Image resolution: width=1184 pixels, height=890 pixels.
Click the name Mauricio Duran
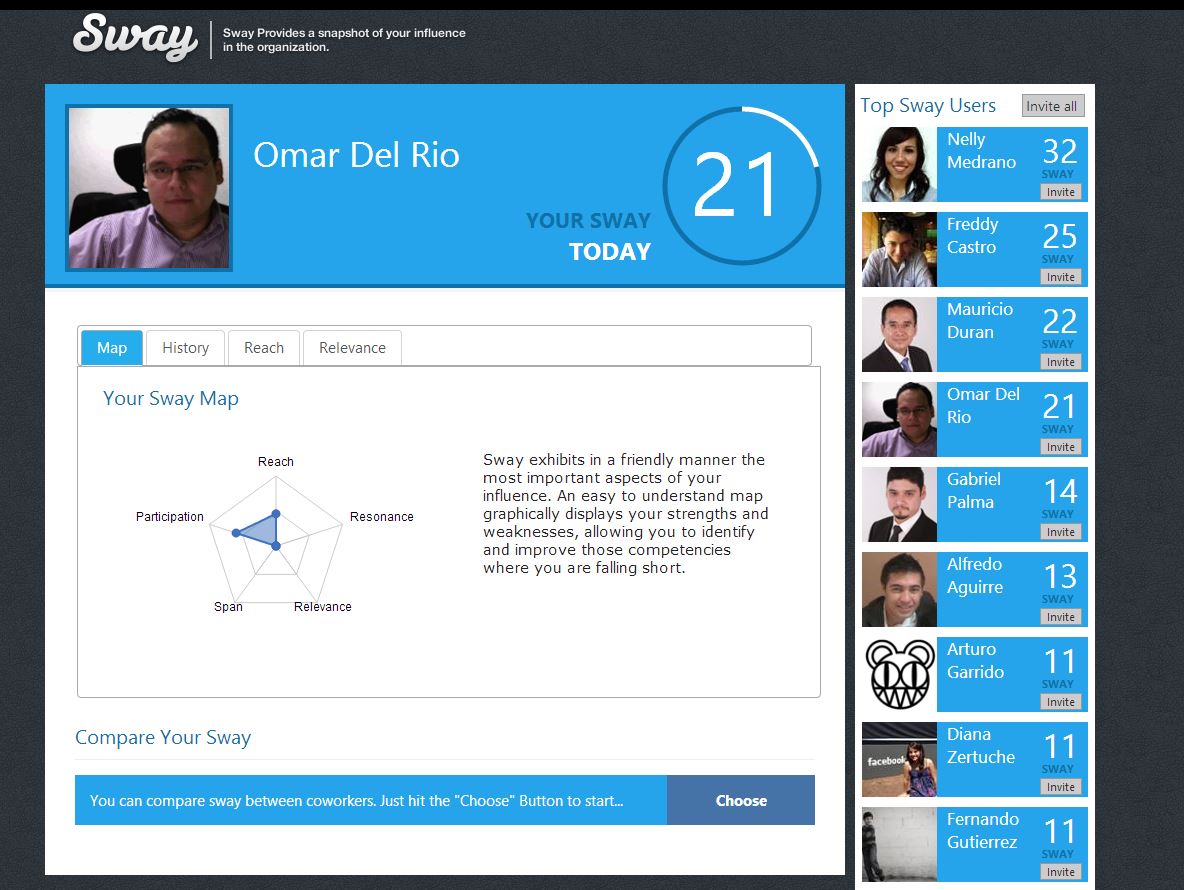[x=980, y=321]
